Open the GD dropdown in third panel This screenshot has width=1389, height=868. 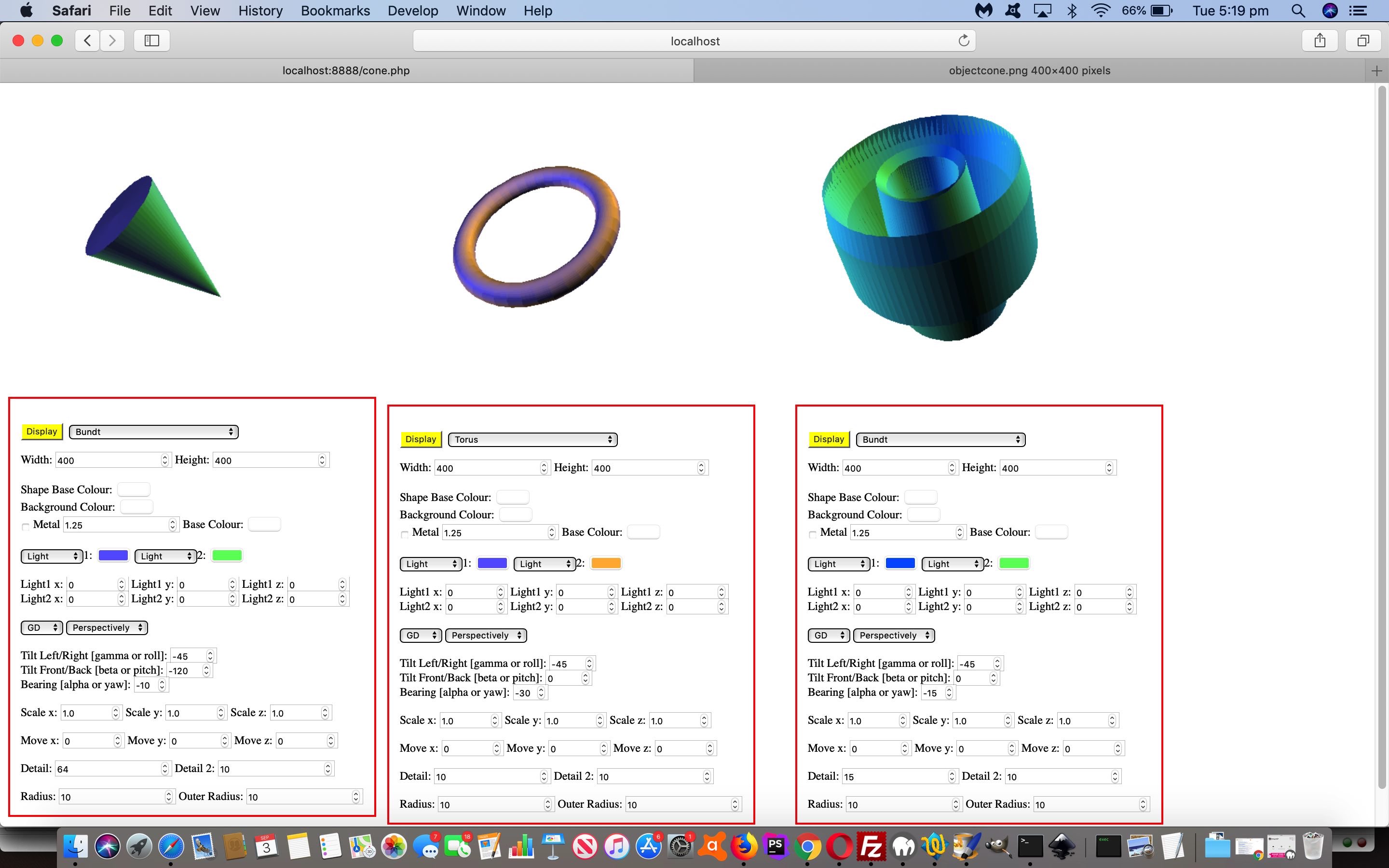point(828,636)
